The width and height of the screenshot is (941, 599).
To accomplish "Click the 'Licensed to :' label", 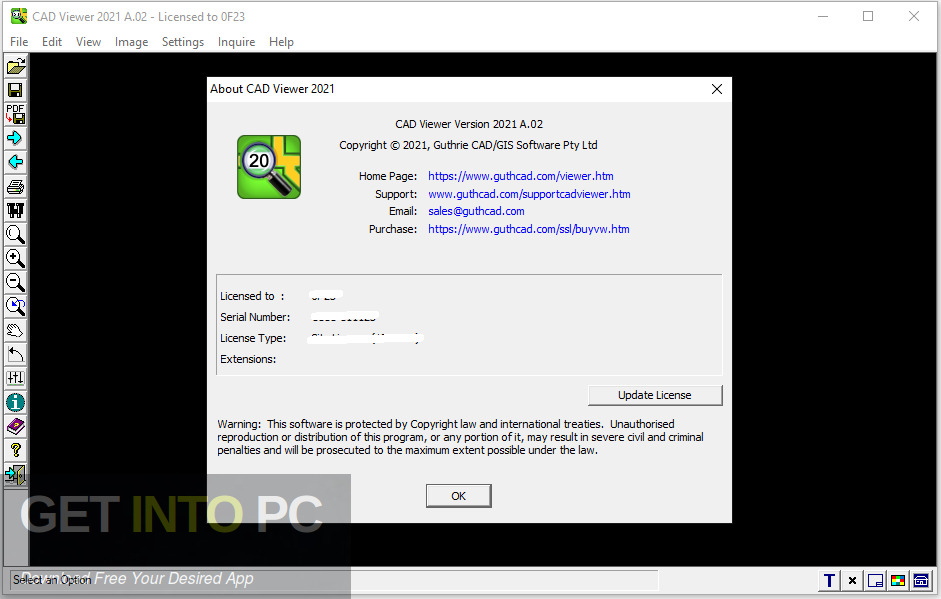I will 252,296.
